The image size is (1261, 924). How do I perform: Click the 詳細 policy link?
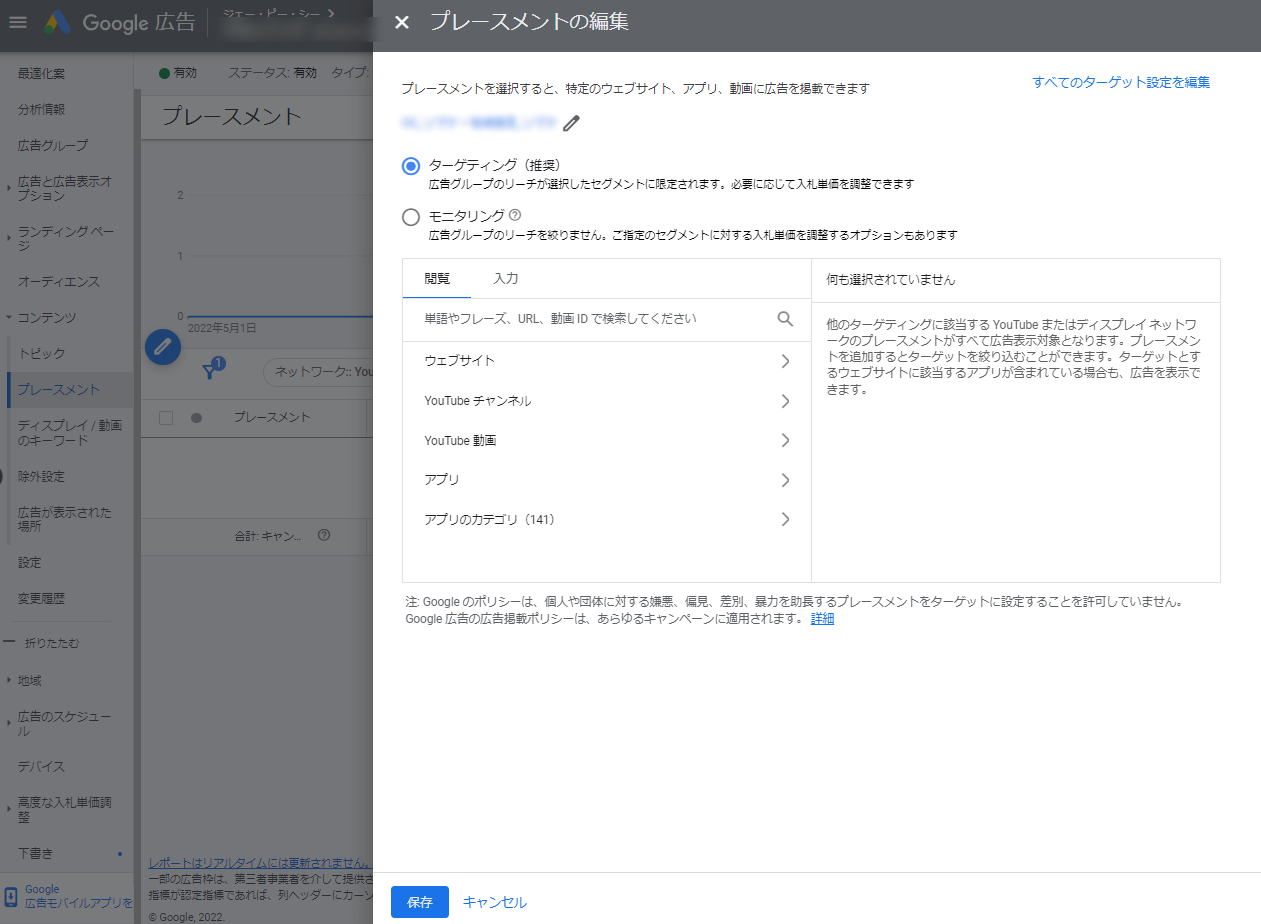pos(822,619)
